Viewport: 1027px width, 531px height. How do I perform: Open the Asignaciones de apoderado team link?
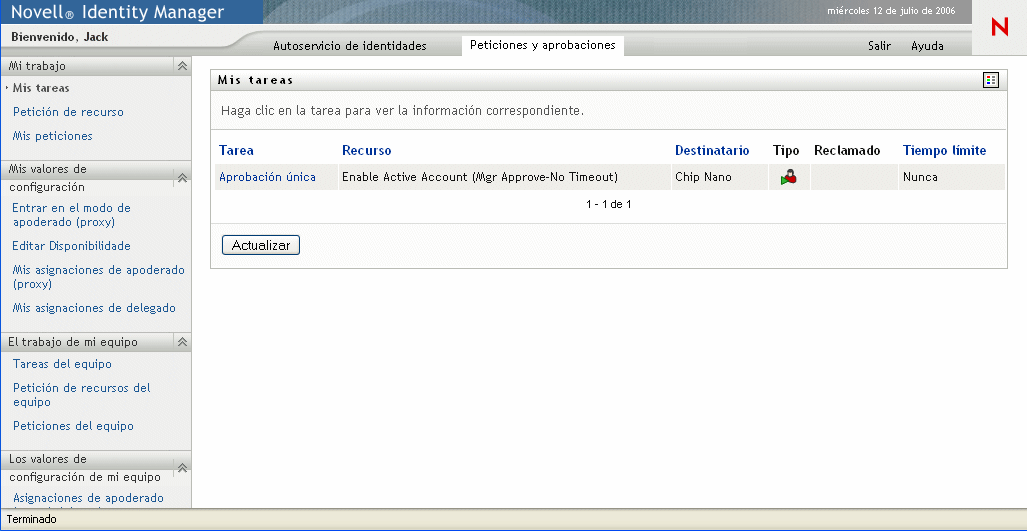88,498
